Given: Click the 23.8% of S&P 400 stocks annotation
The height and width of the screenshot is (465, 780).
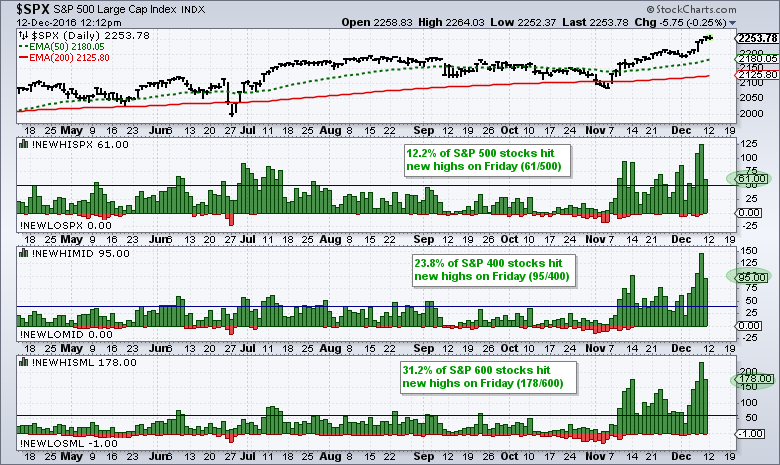Looking at the screenshot, I should 493,270.
